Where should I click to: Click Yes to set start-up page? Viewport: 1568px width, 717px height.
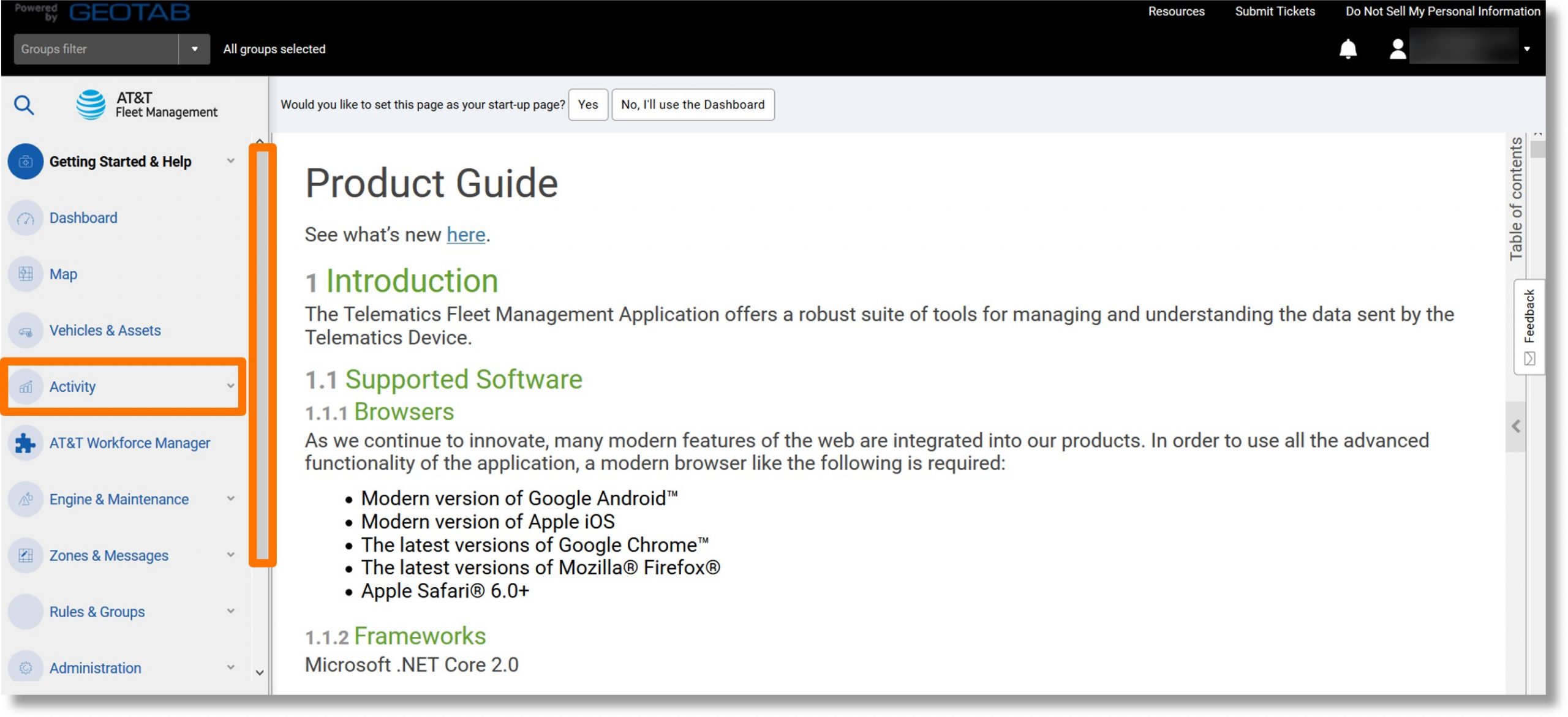pyautogui.click(x=588, y=105)
